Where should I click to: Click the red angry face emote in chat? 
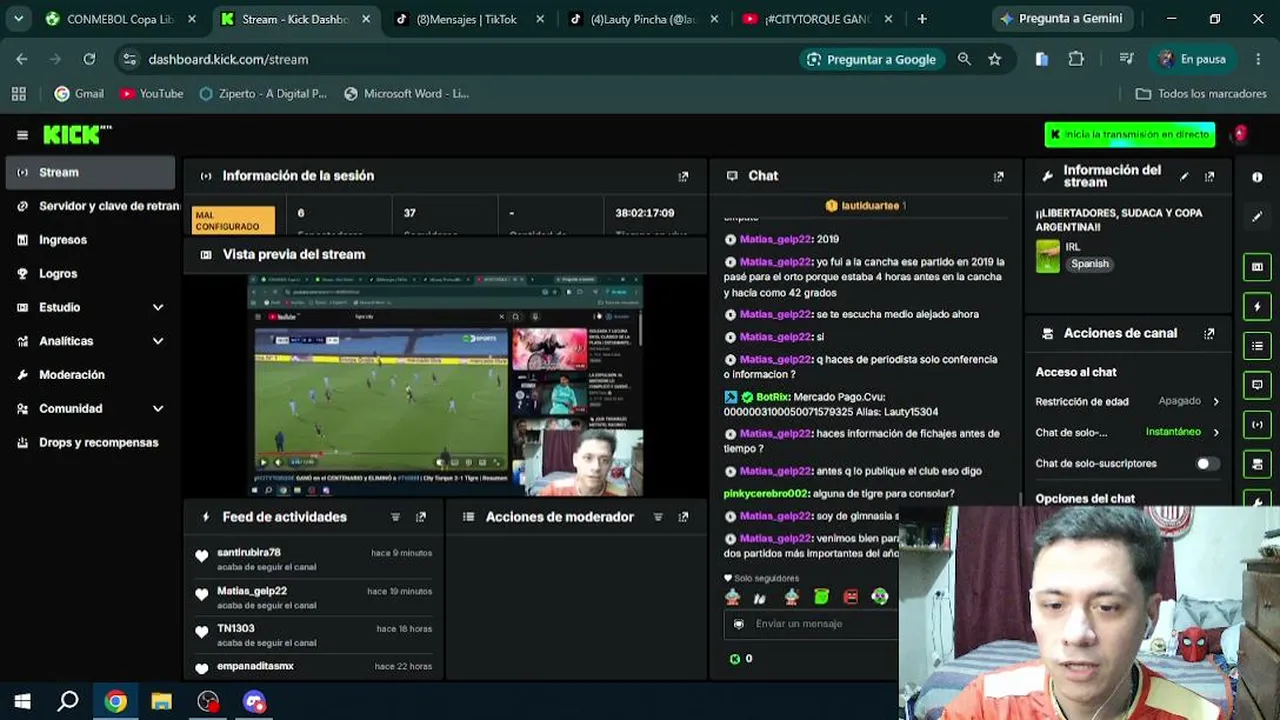pos(851,597)
